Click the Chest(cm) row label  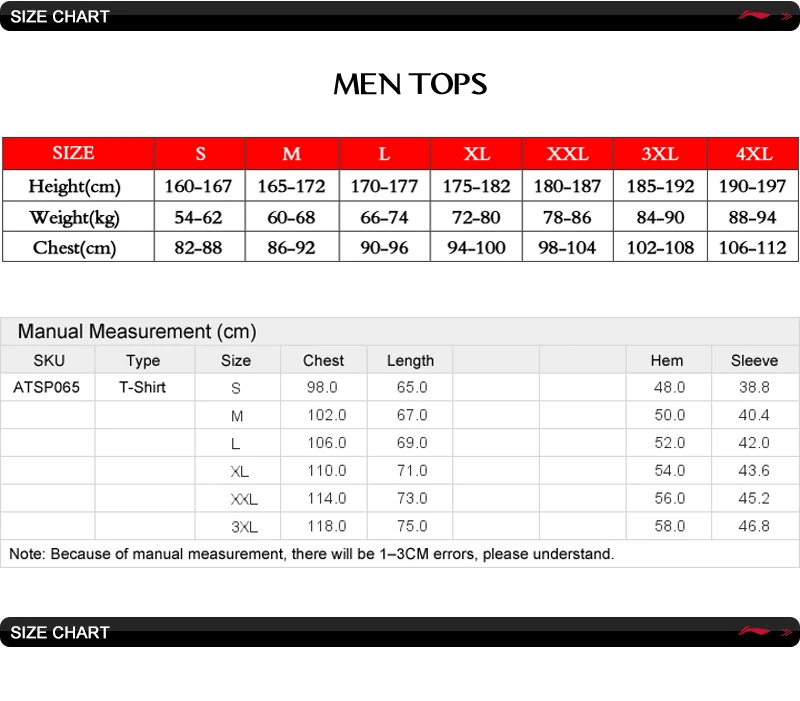pos(74,247)
